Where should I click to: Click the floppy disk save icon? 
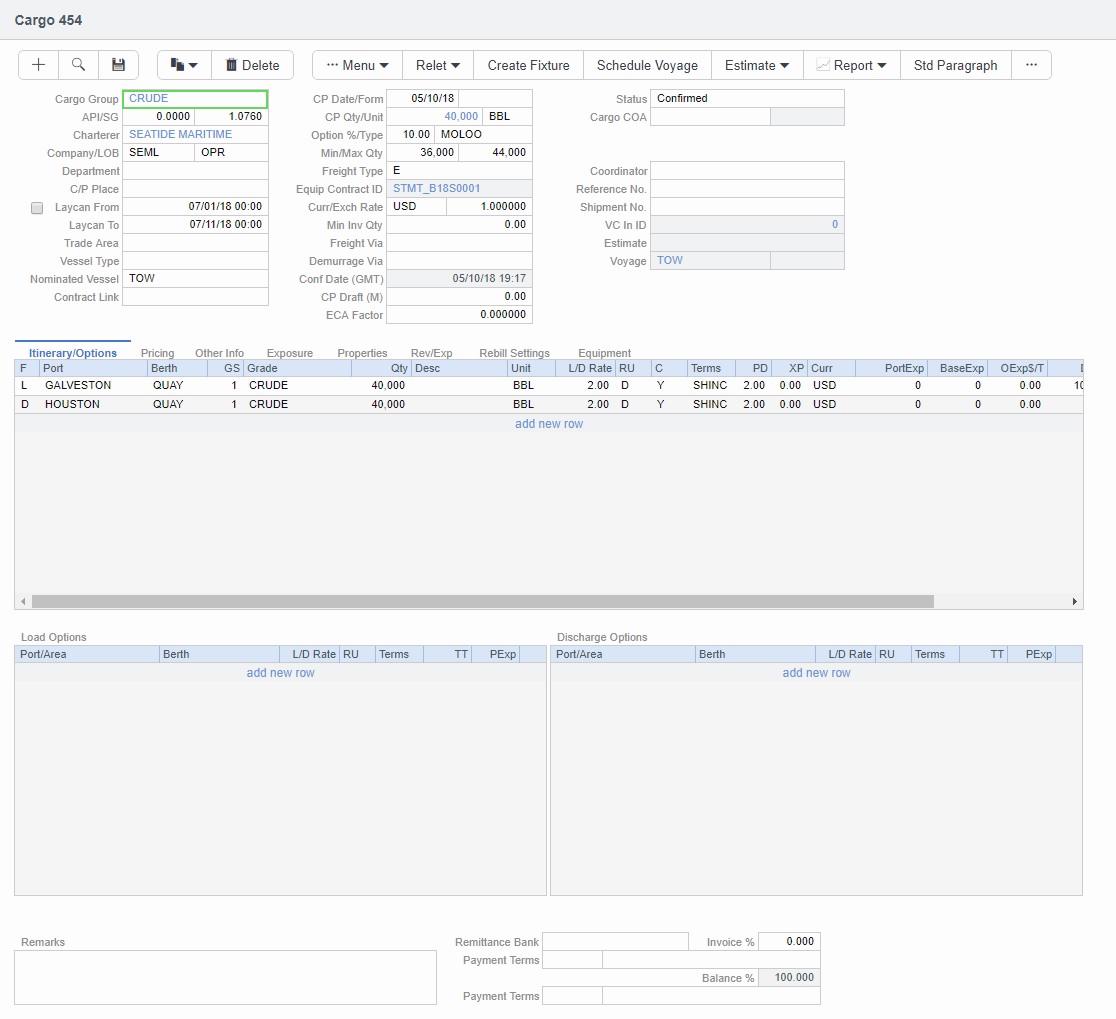[x=118, y=65]
